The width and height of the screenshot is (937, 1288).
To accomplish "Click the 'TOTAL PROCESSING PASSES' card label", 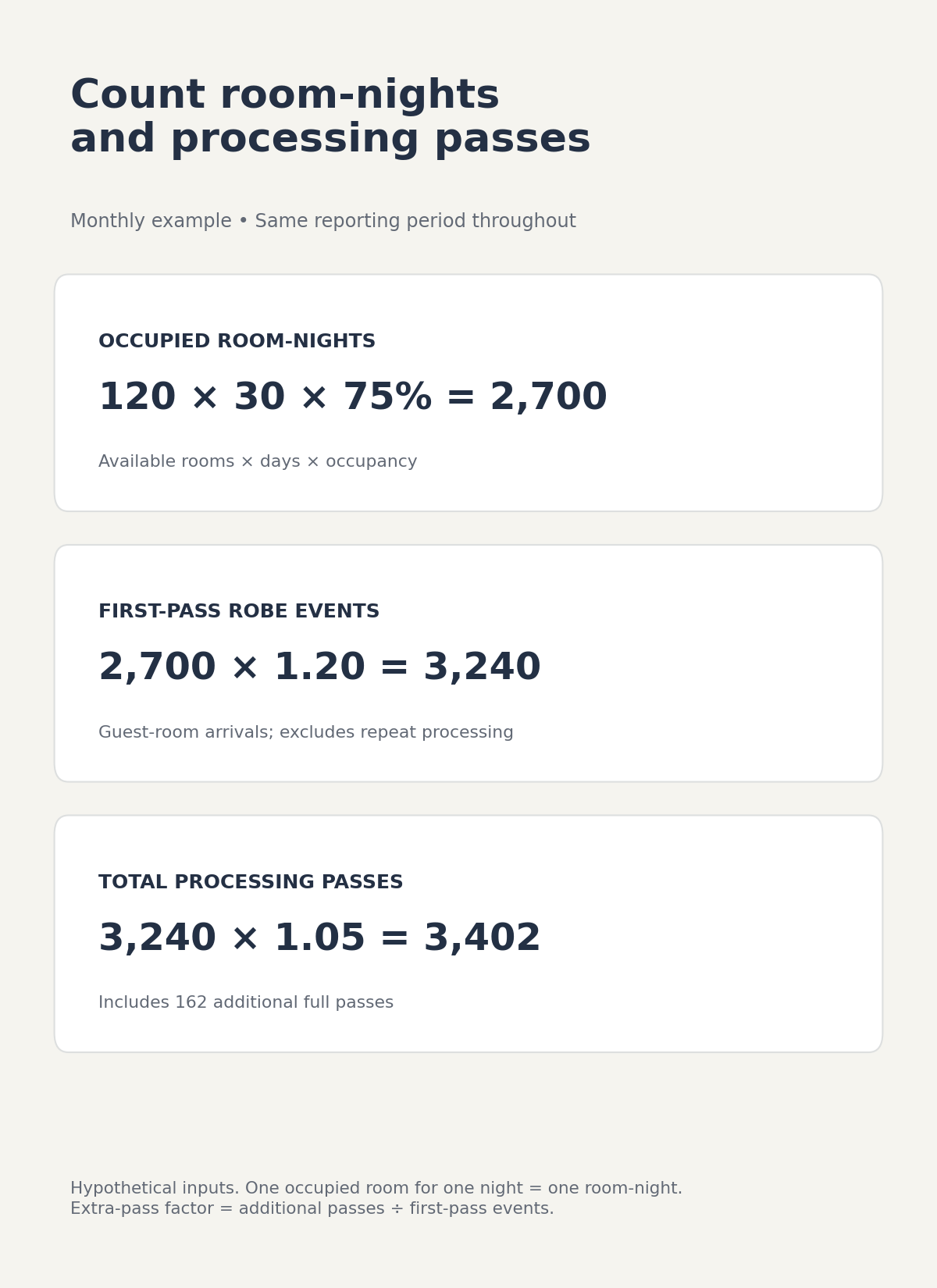I will 251,882.
